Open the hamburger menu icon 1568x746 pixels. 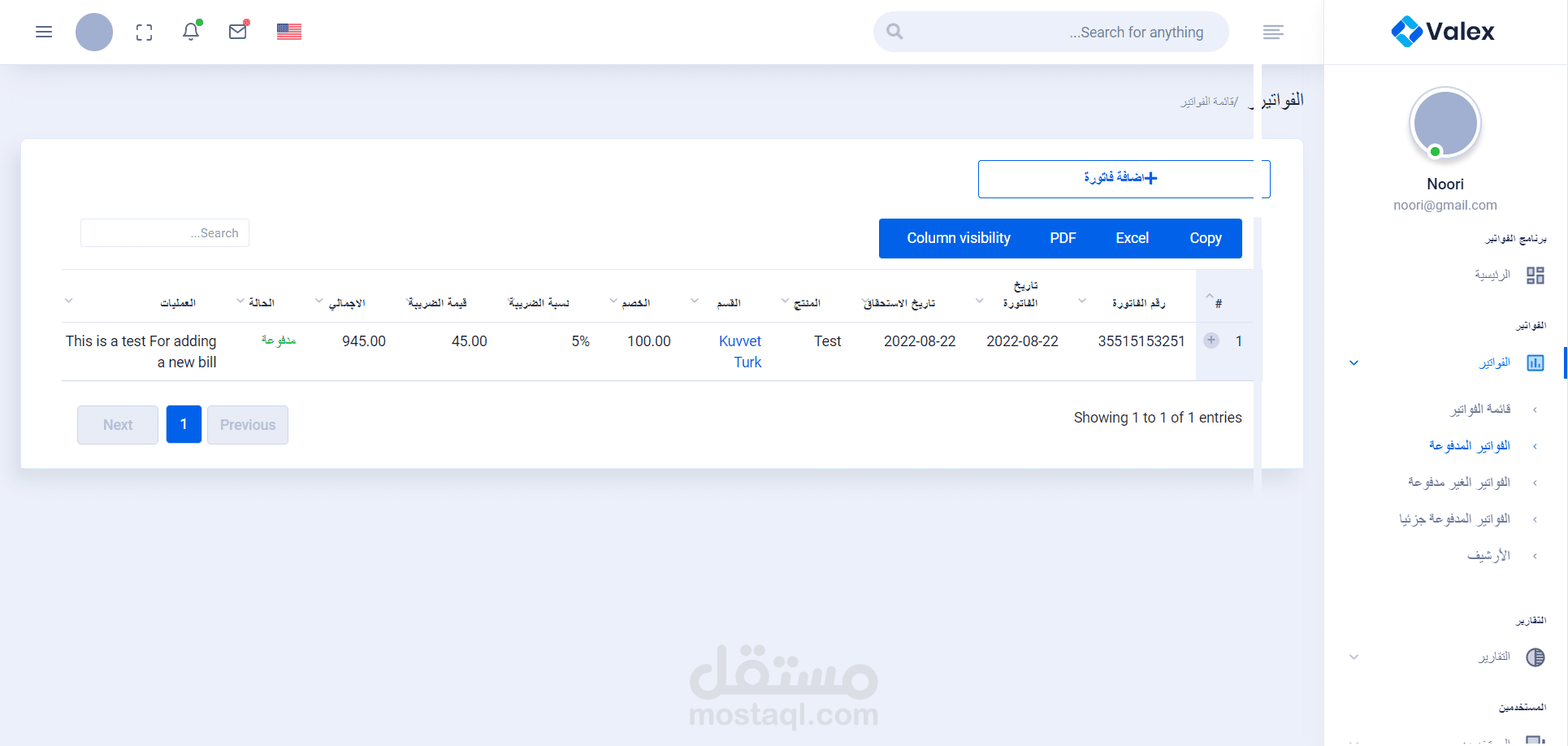(44, 32)
